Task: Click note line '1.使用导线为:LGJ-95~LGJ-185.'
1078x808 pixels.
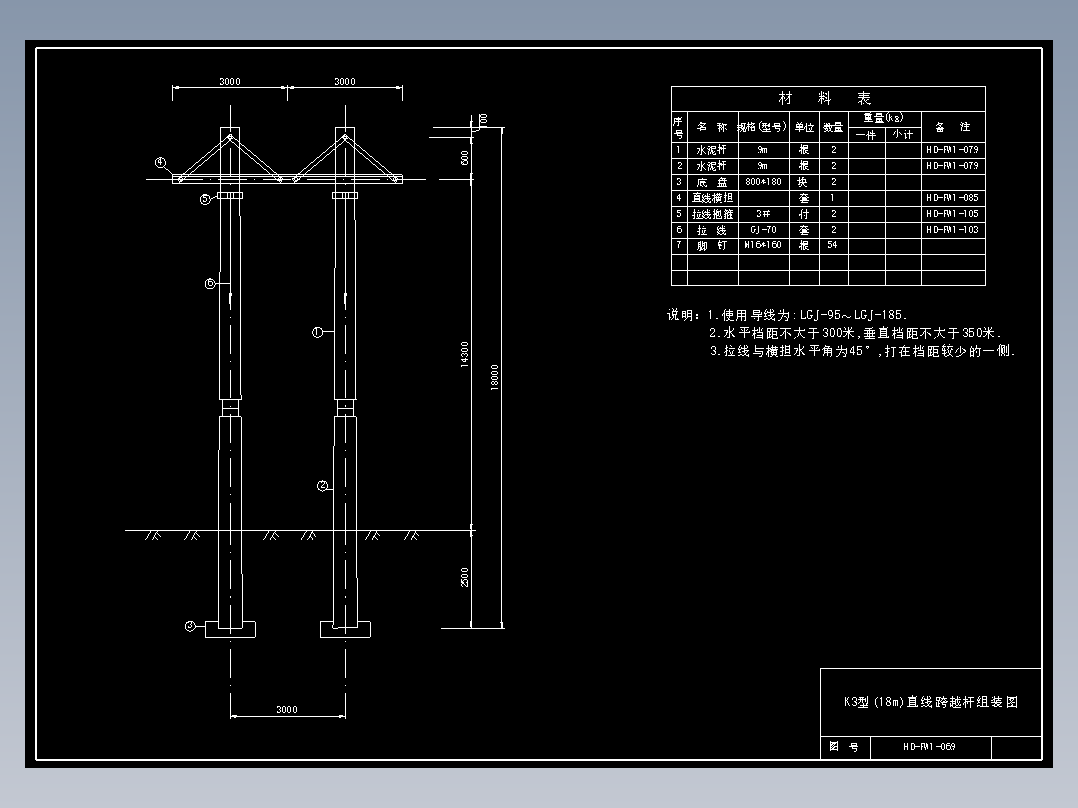Action: point(807,315)
